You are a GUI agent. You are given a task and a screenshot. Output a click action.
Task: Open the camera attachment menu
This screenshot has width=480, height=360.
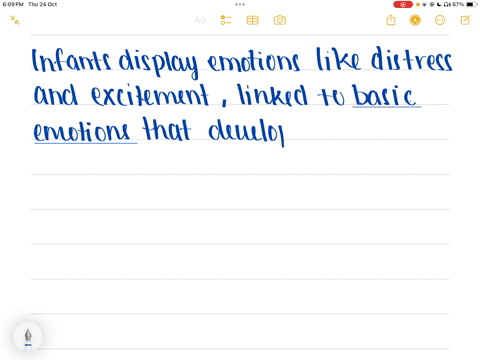coord(280,20)
